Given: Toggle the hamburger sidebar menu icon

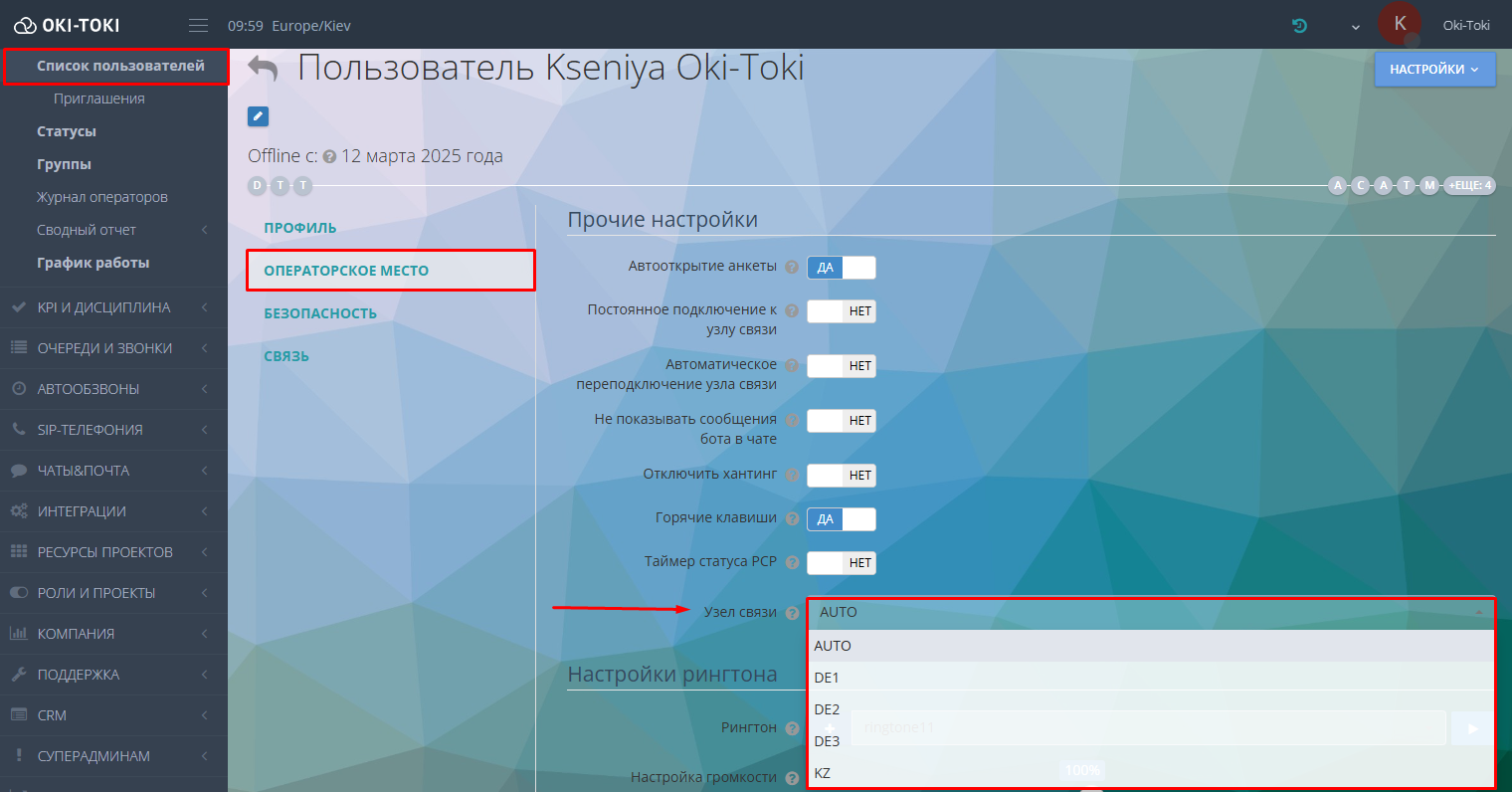Looking at the screenshot, I should coord(198,25).
